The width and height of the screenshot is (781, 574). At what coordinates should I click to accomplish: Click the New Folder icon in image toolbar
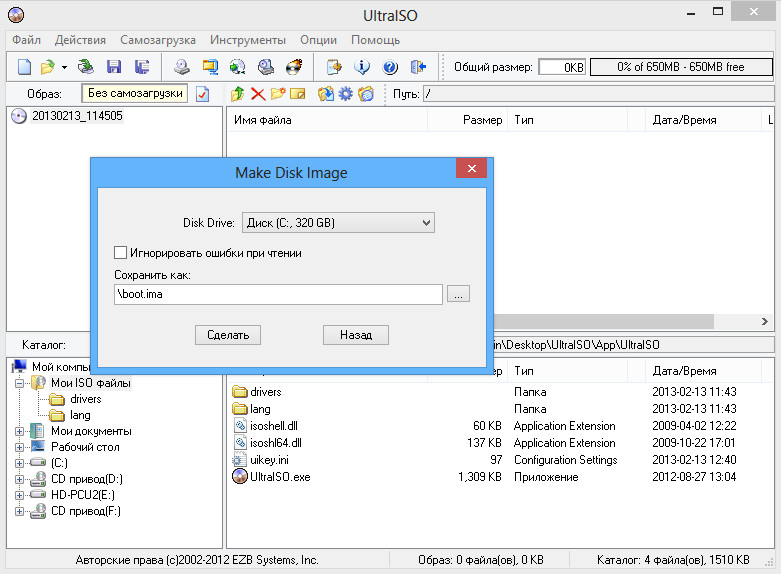278,94
